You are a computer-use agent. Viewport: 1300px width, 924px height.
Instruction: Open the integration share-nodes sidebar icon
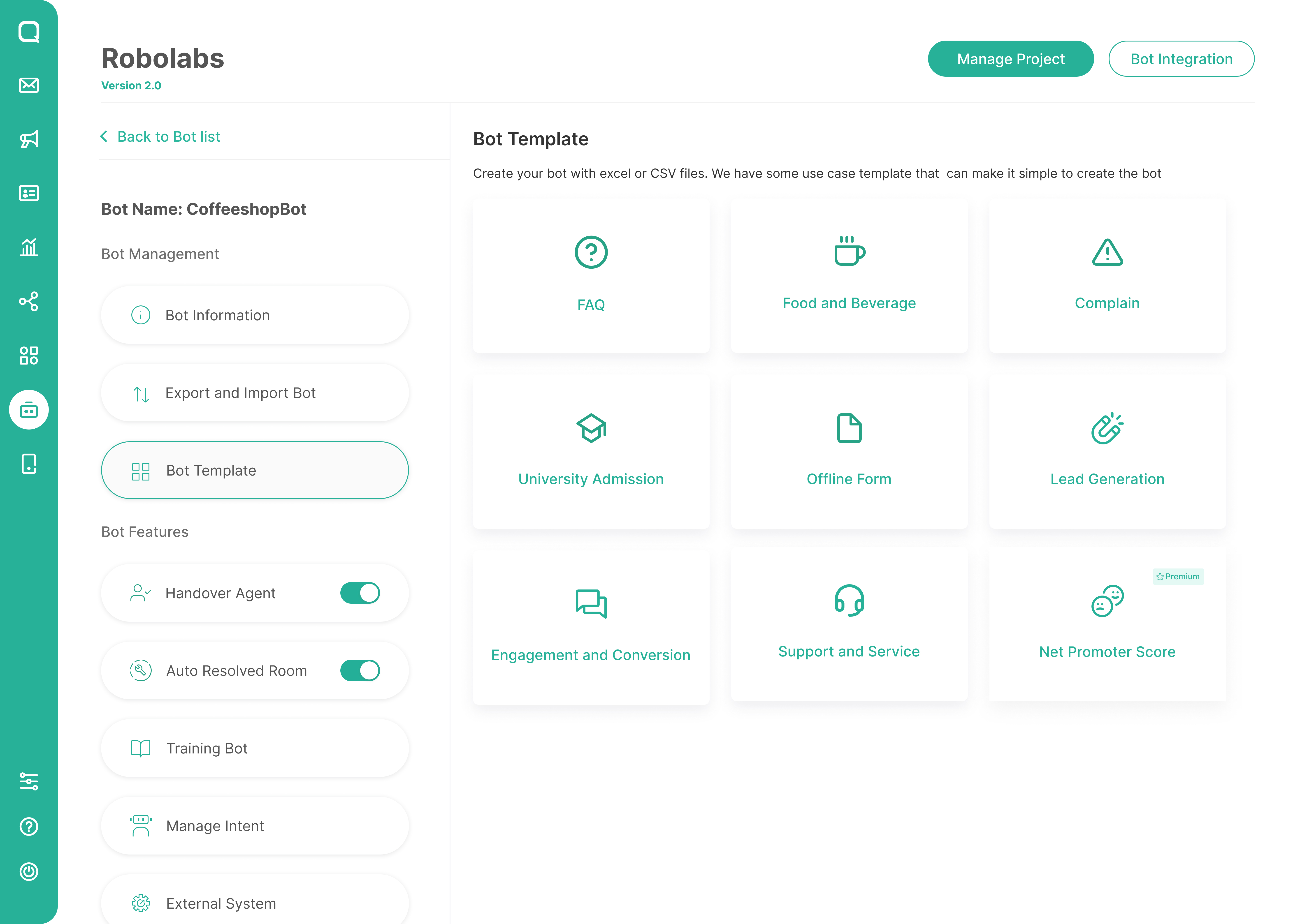tap(28, 301)
